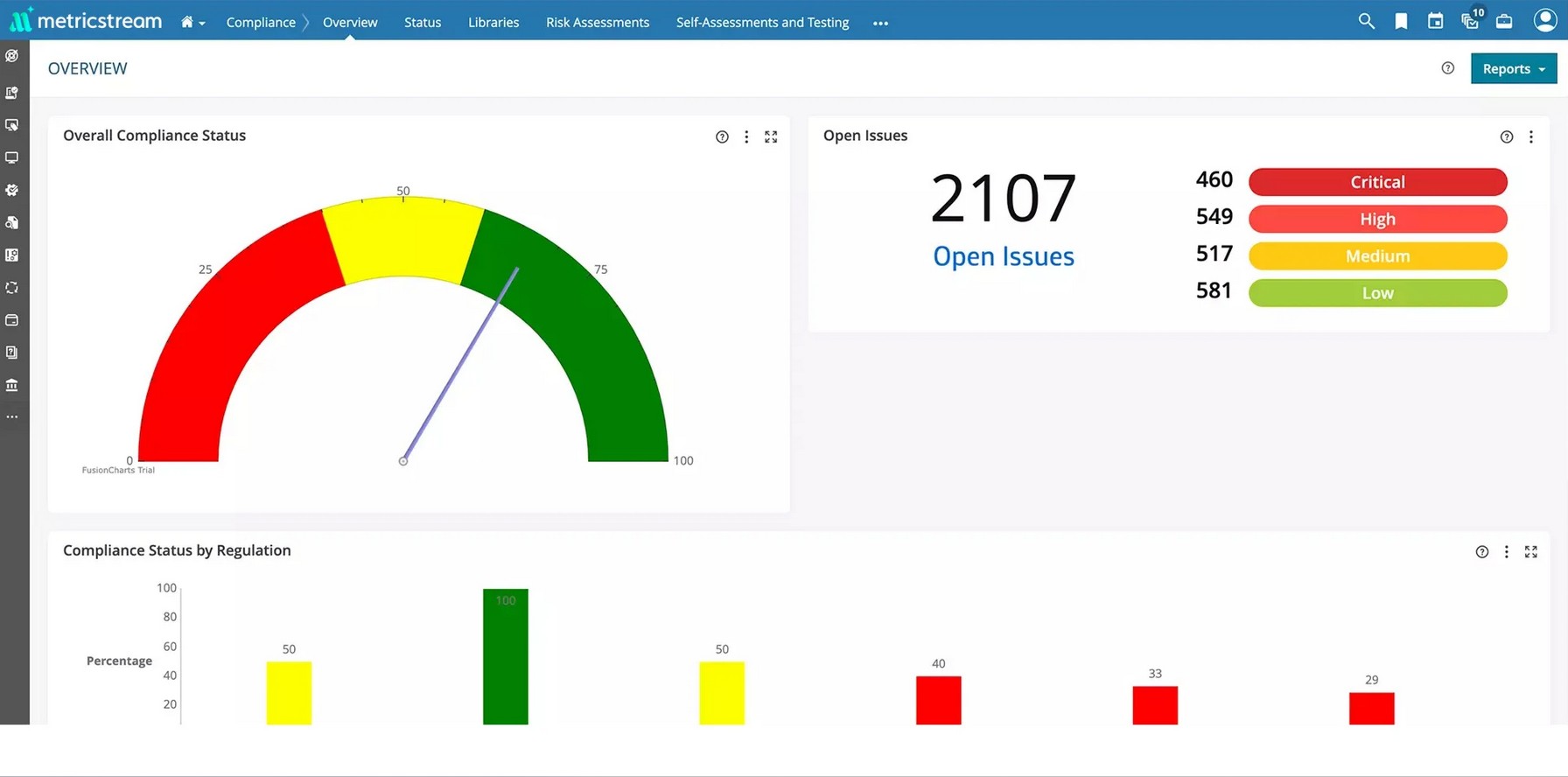Image resolution: width=1568 pixels, height=777 pixels.
Task: Click help icon on Overall Compliance Status
Action: [722, 136]
